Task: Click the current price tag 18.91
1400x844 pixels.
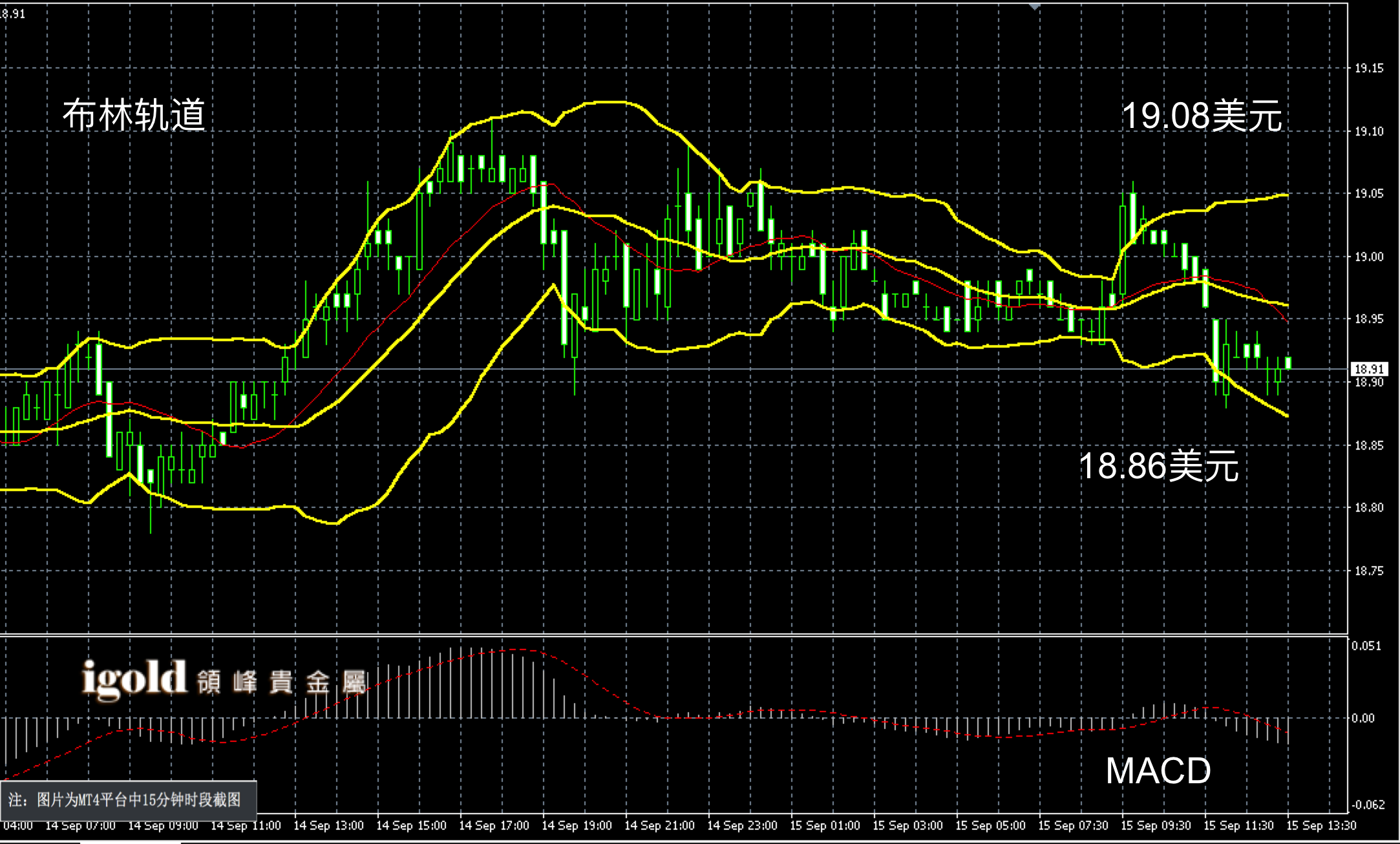Action: (1369, 369)
